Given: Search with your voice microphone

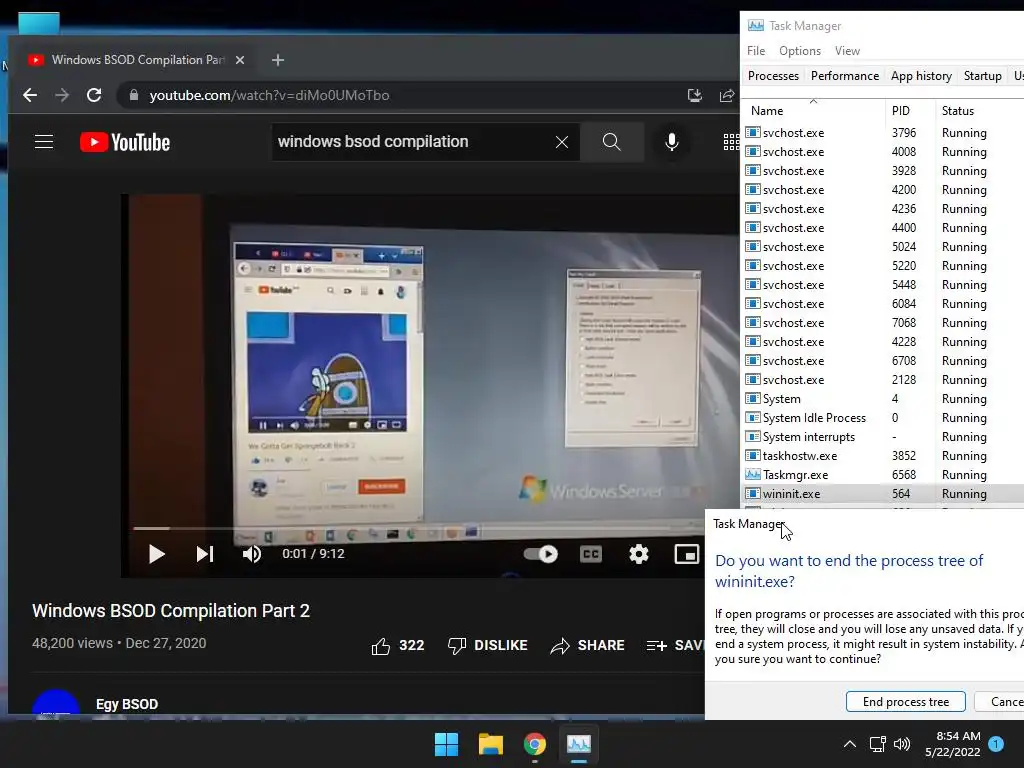Looking at the screenshot, I should click(x=671, y=142).
